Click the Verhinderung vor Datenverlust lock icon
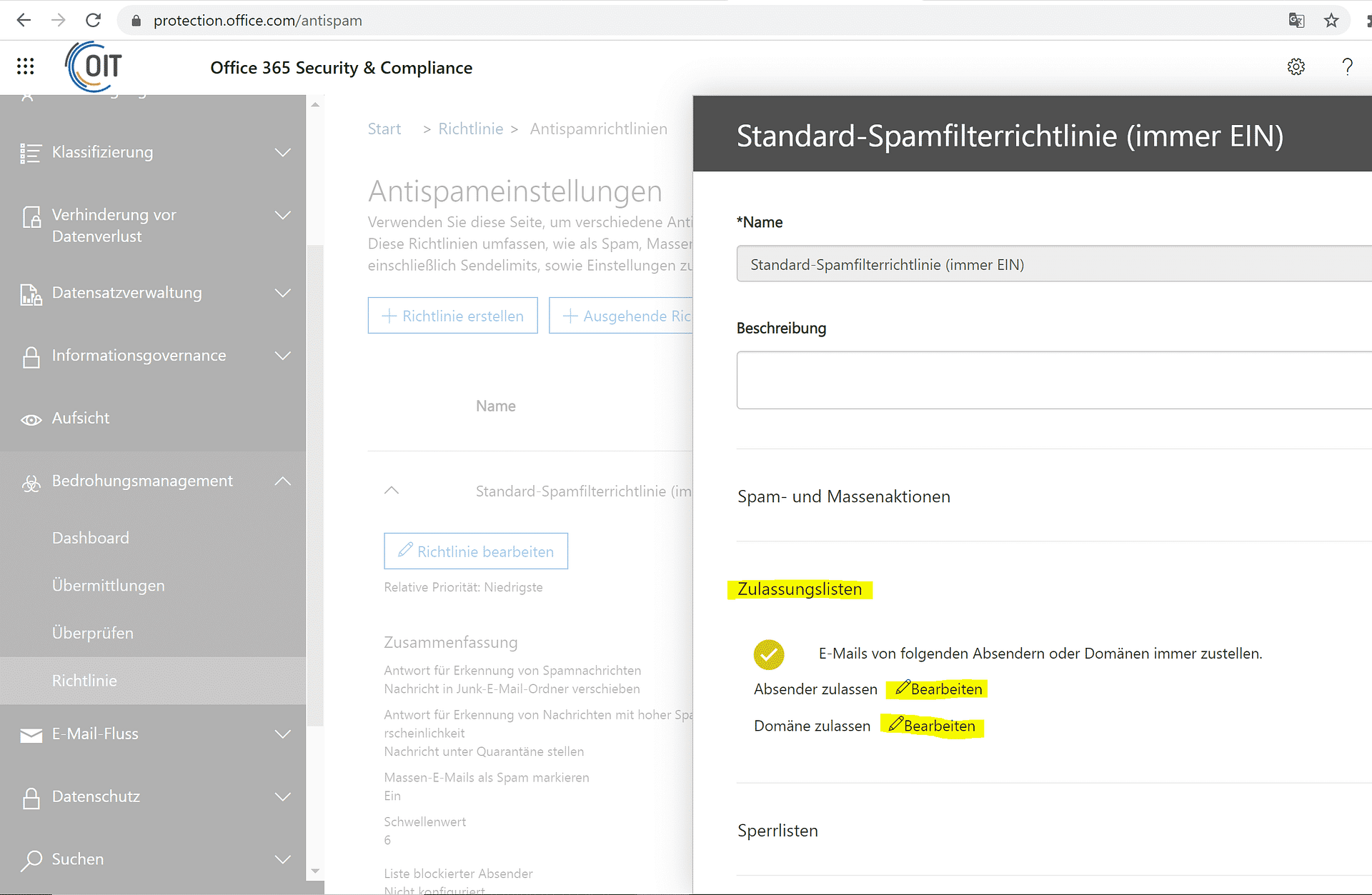 coord(31,216)
